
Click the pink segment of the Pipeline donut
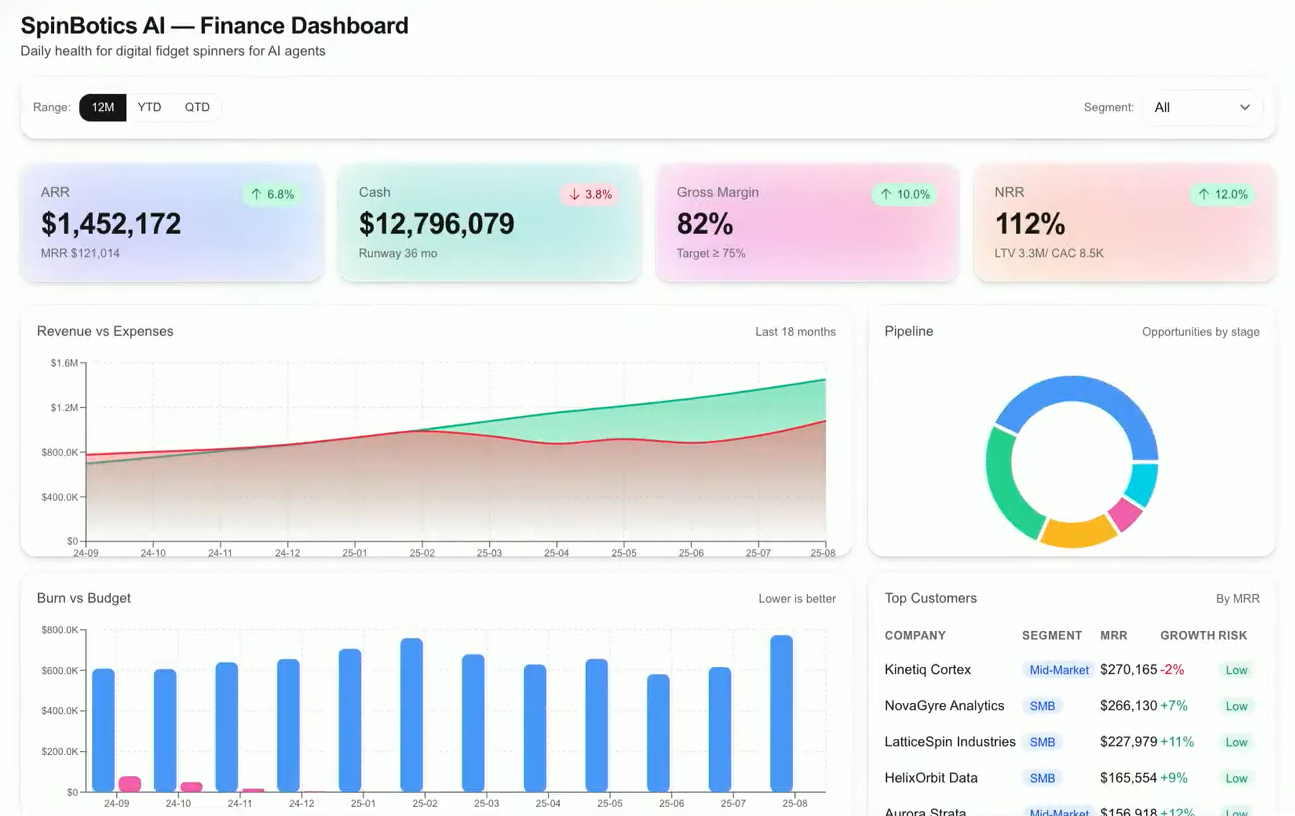(1125, 514)
